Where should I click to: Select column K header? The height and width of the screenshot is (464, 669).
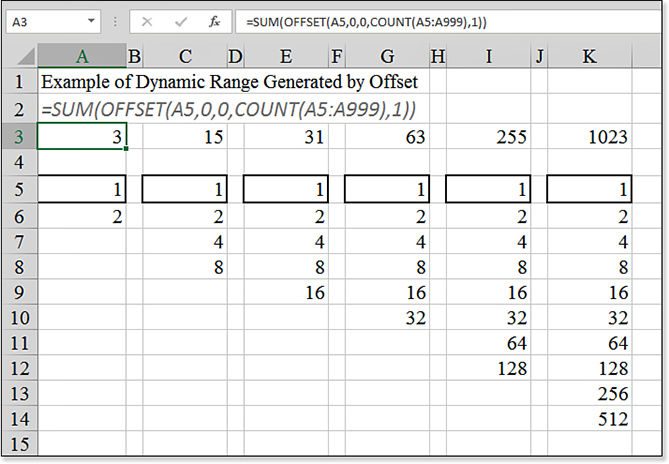[x=590, y=56]
